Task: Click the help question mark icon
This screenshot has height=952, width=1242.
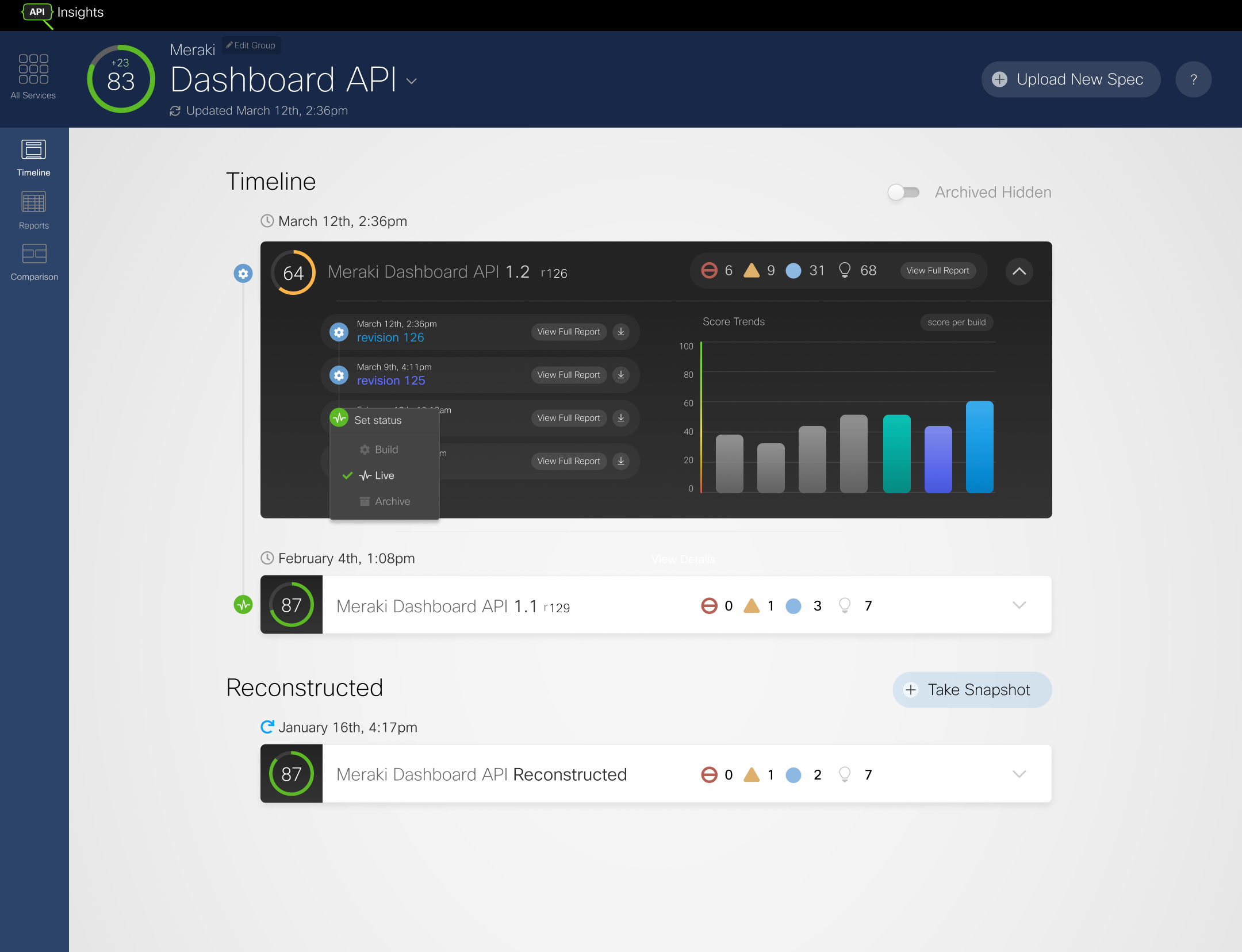Action: pos(1193,79)
